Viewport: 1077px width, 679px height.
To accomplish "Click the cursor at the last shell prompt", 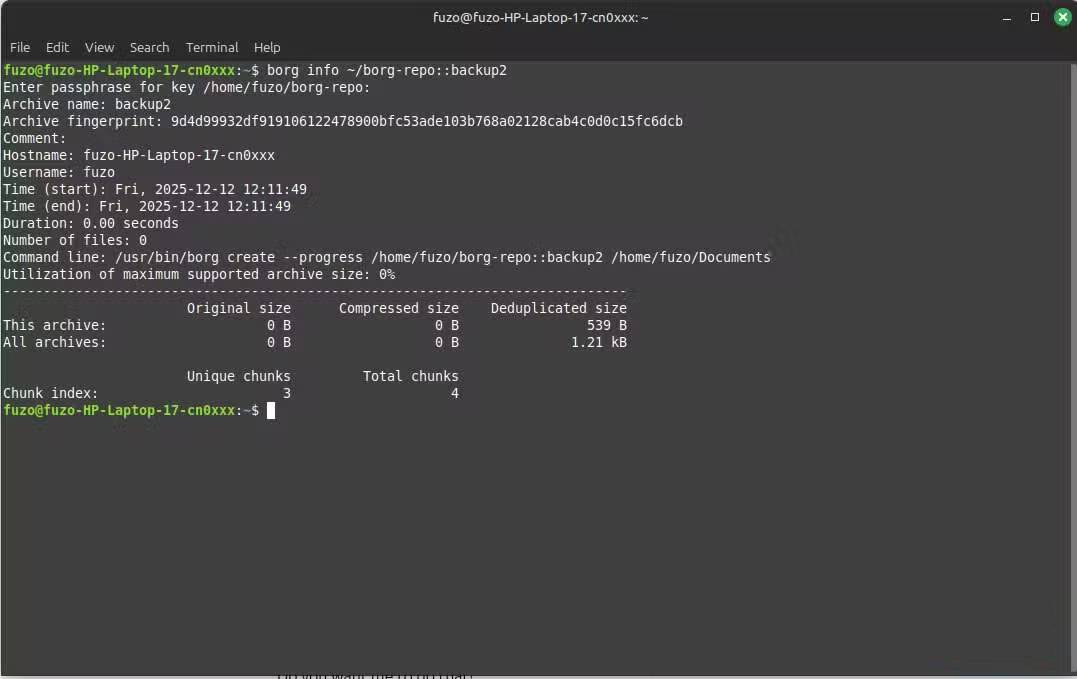I will pyautogui.click(x=271, y=411).
